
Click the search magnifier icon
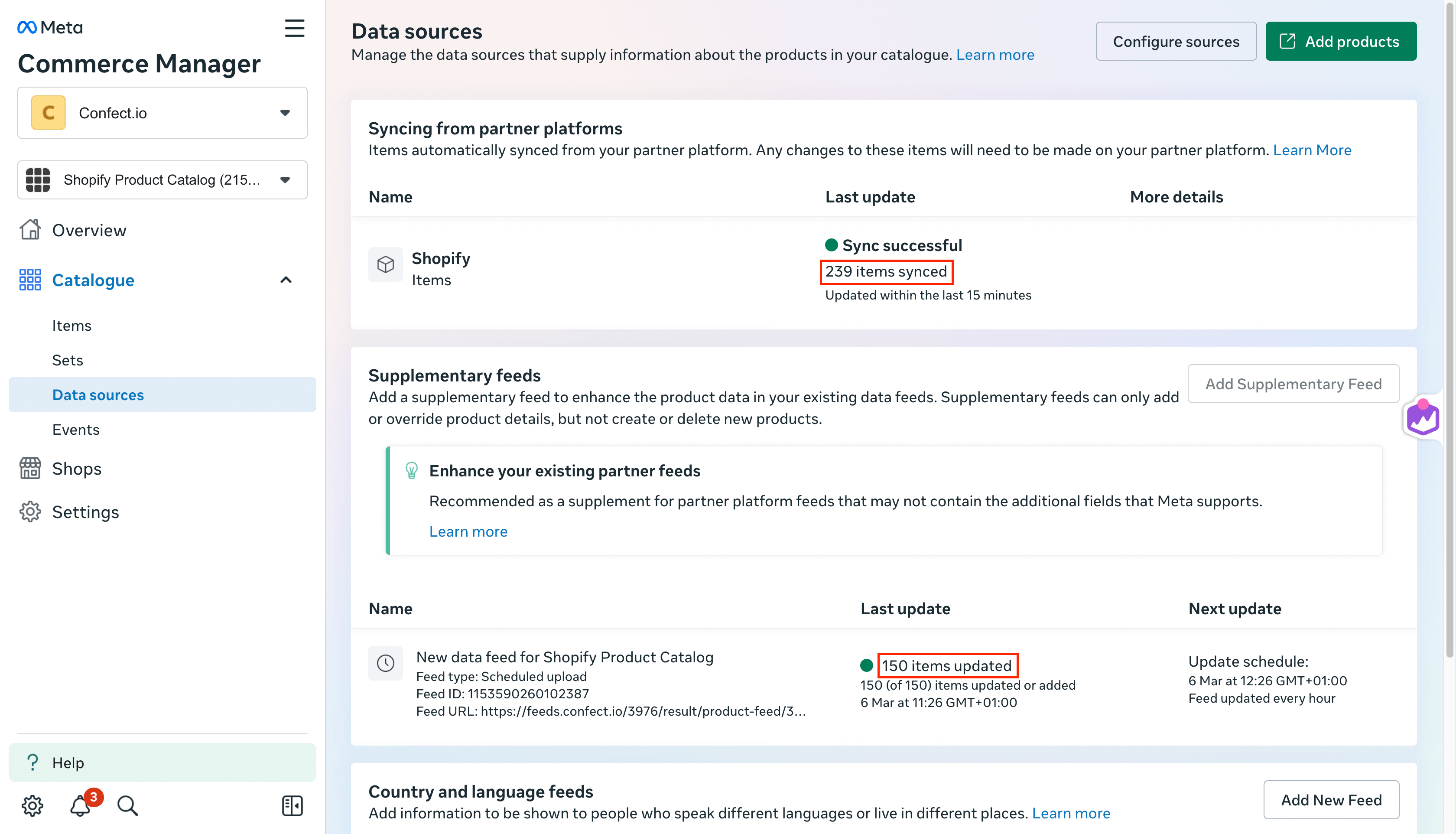[x=128, y=805]
